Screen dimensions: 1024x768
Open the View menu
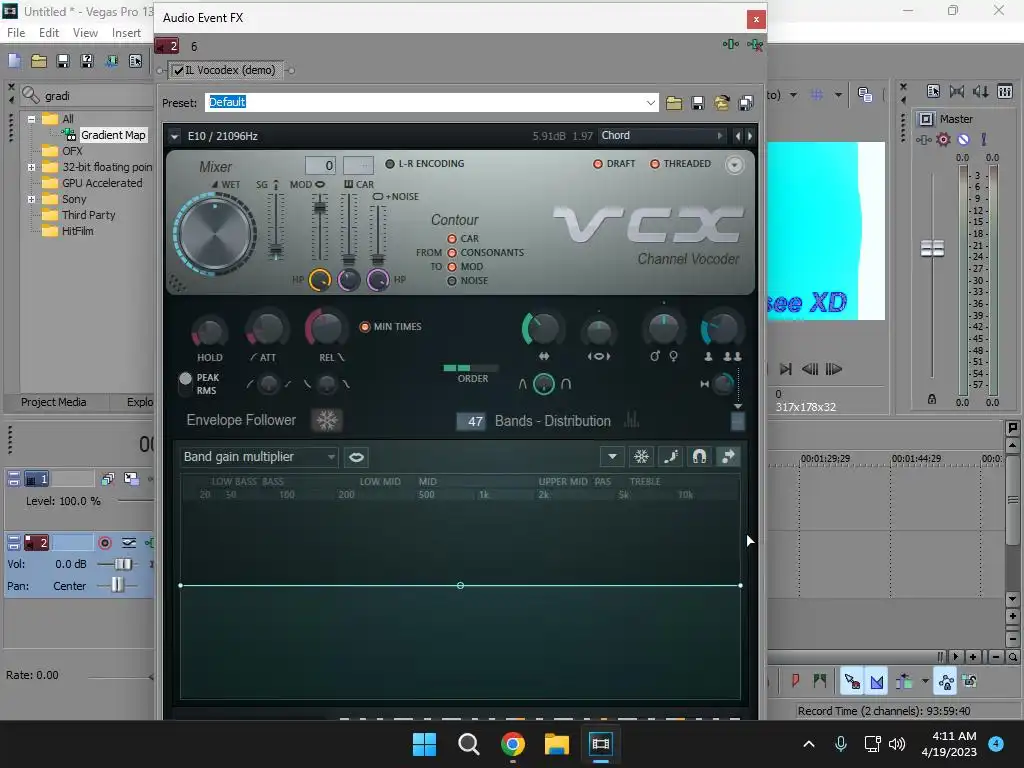click(x=86, y=33)
